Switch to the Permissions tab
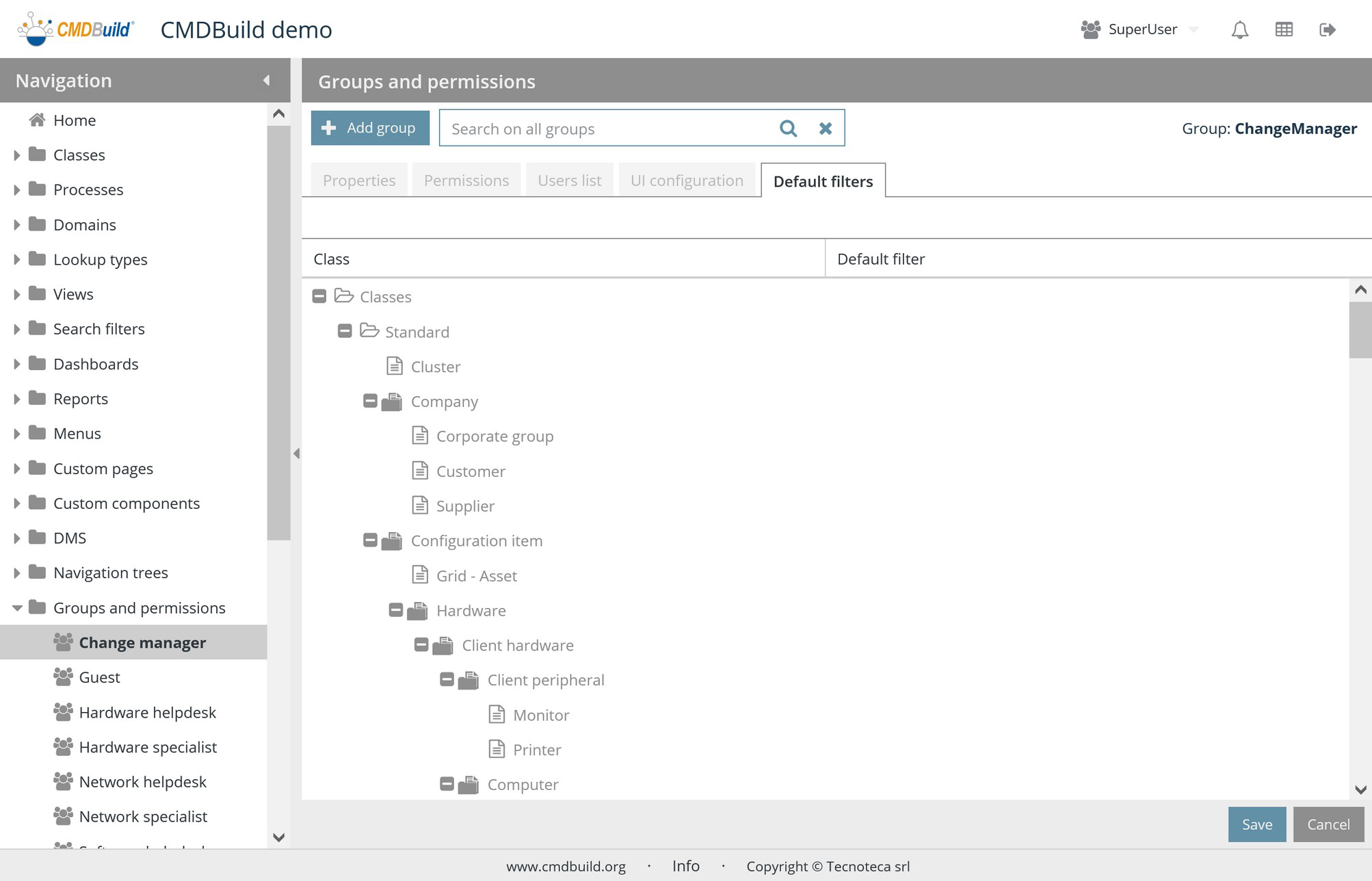The width and height of the screenshot is (1372, 881). tap(466, 181)
